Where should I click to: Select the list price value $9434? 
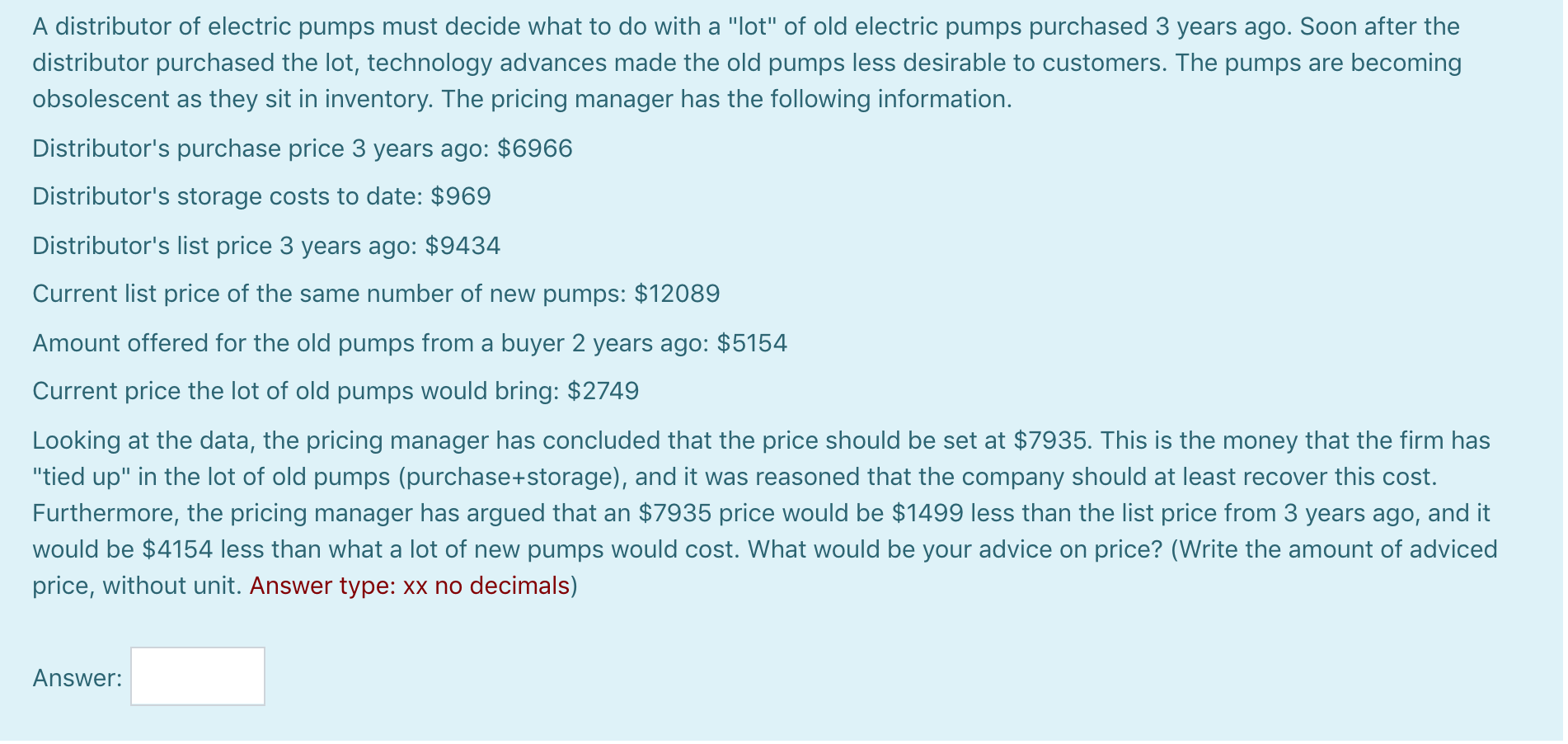pos(462,245)
